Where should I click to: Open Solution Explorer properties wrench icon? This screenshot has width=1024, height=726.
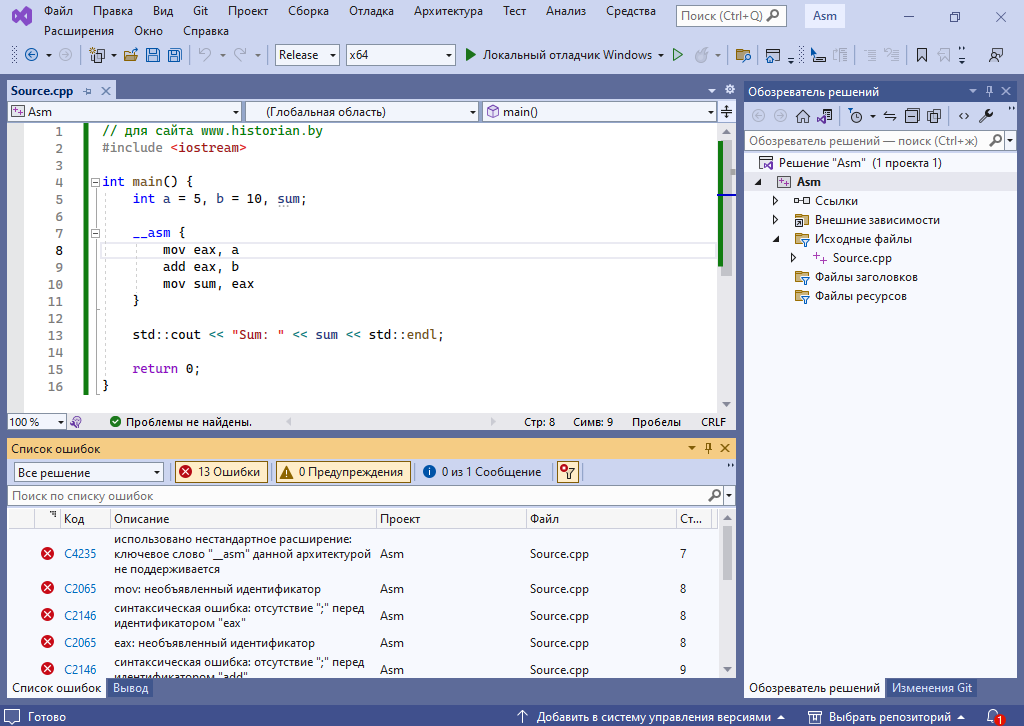[985, 116]
